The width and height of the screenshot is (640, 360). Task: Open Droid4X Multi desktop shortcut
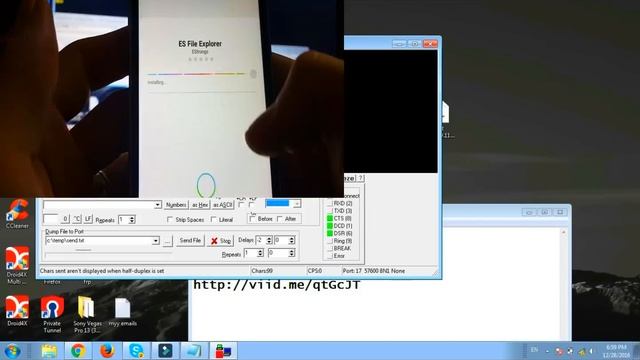pos(17,265)
